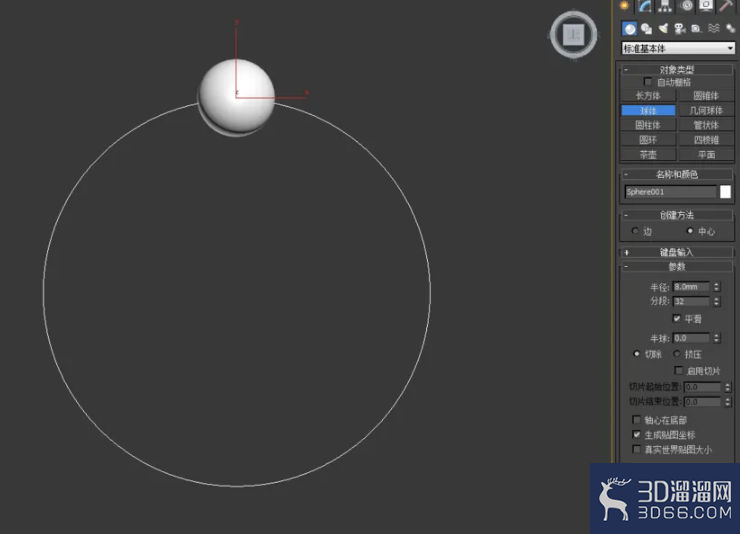Click the ViewCube in the viewport
740x534 pixels.
(x=574, y=35)
